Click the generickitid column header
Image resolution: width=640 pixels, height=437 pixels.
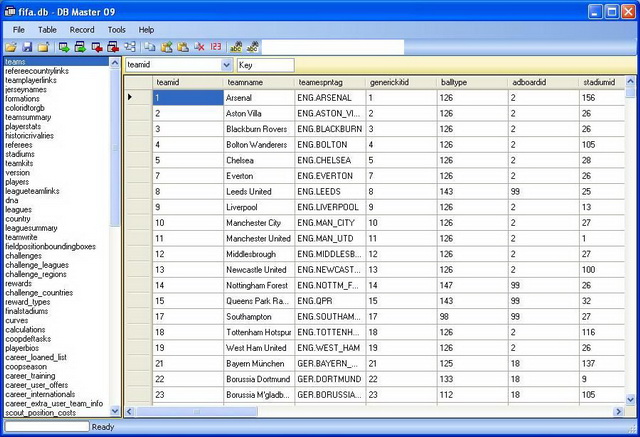click(401, 82)
